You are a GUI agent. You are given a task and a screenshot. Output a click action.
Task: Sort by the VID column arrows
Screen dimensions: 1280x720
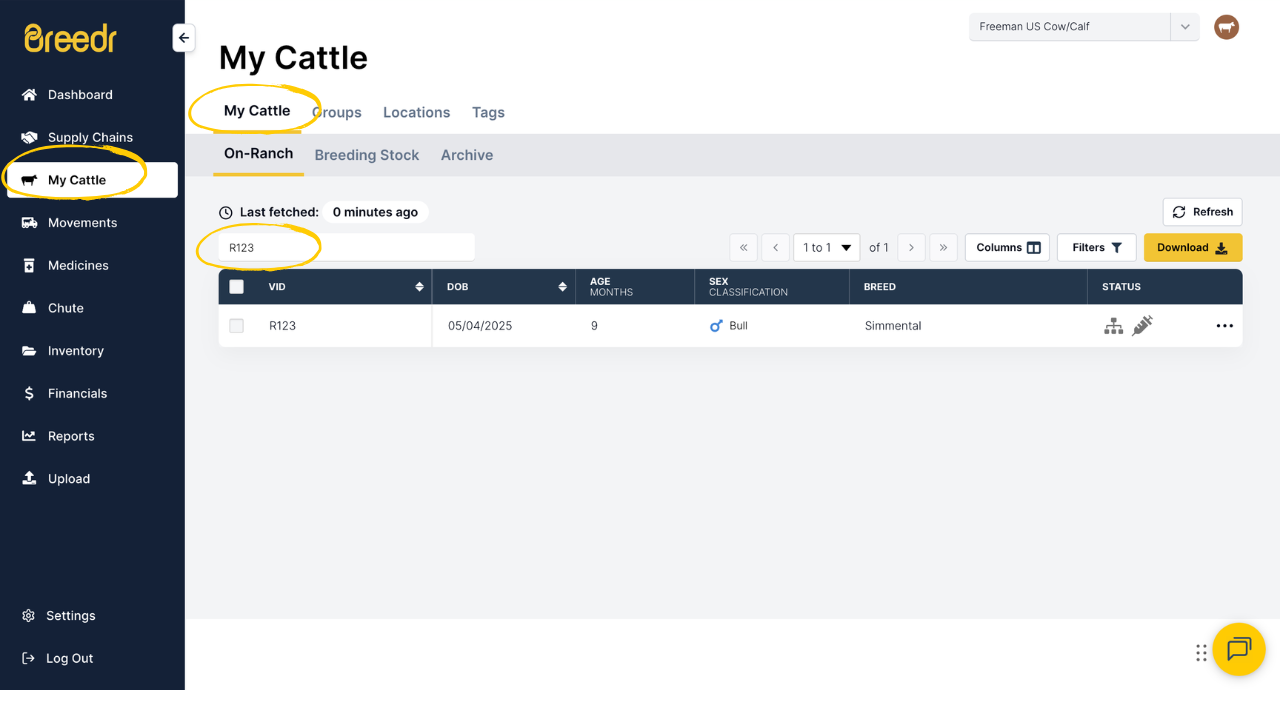point(419,287)
